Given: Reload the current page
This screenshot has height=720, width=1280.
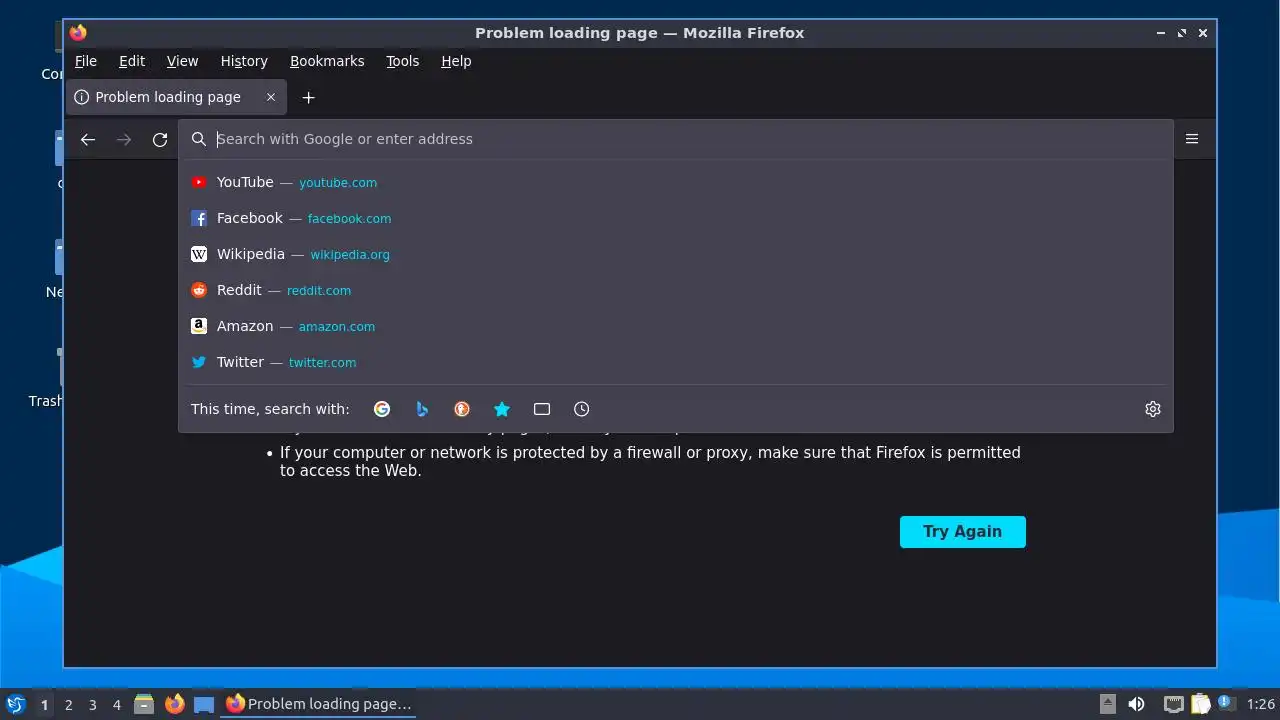Looking at the screenshot, I should (160, 140).
